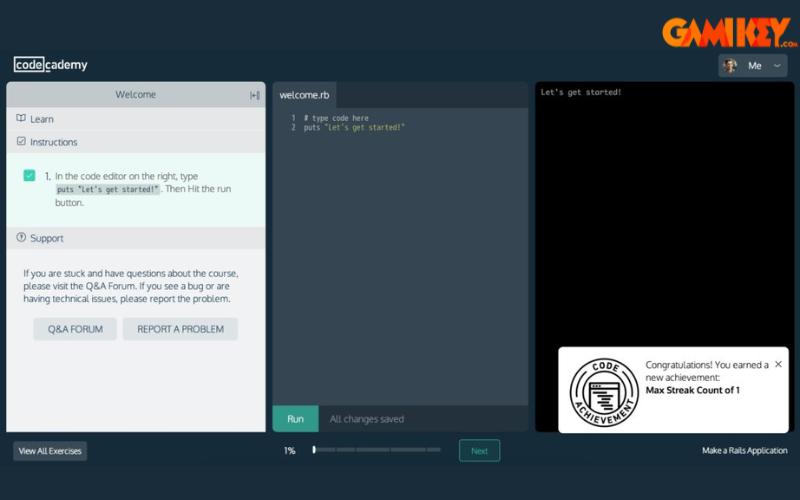The image size is (800, 500).
Task: Go to the next exercise with Next
Action: [x=479, y=451]
